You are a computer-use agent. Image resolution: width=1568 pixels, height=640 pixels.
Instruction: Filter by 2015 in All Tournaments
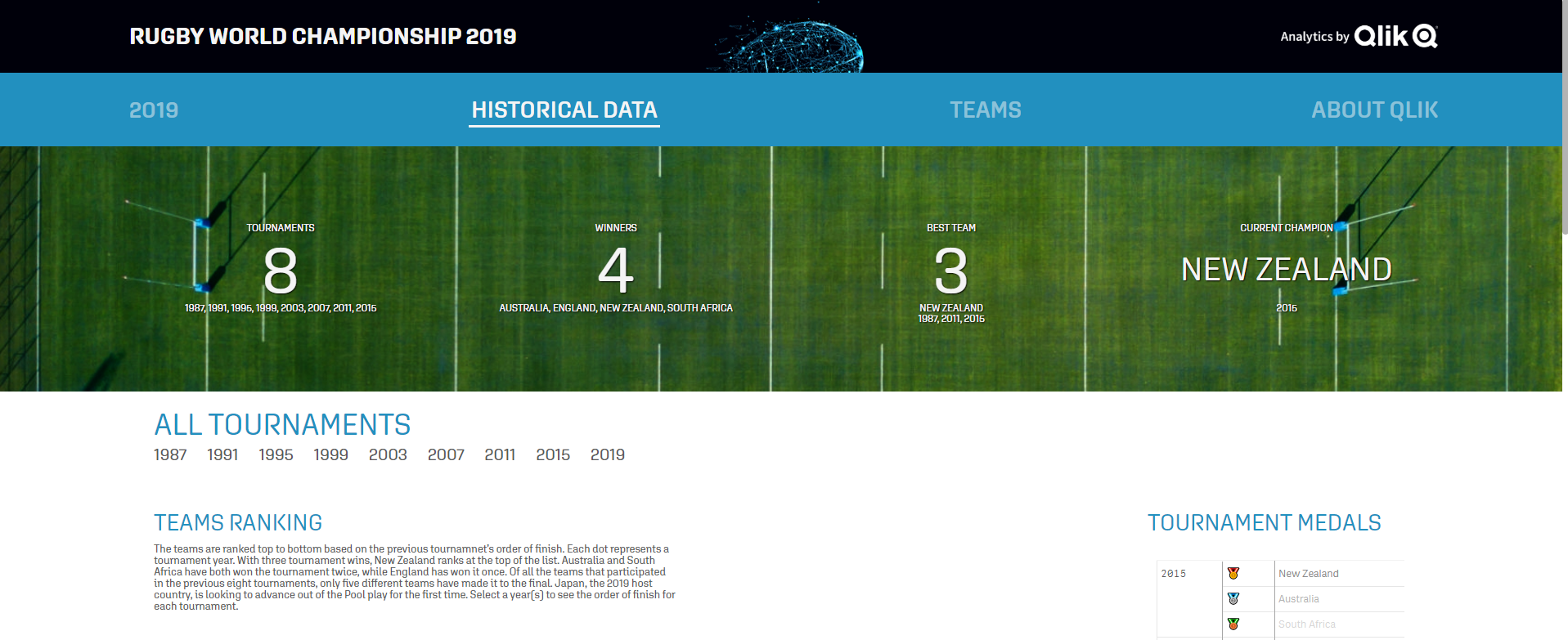tap(553, 455)
